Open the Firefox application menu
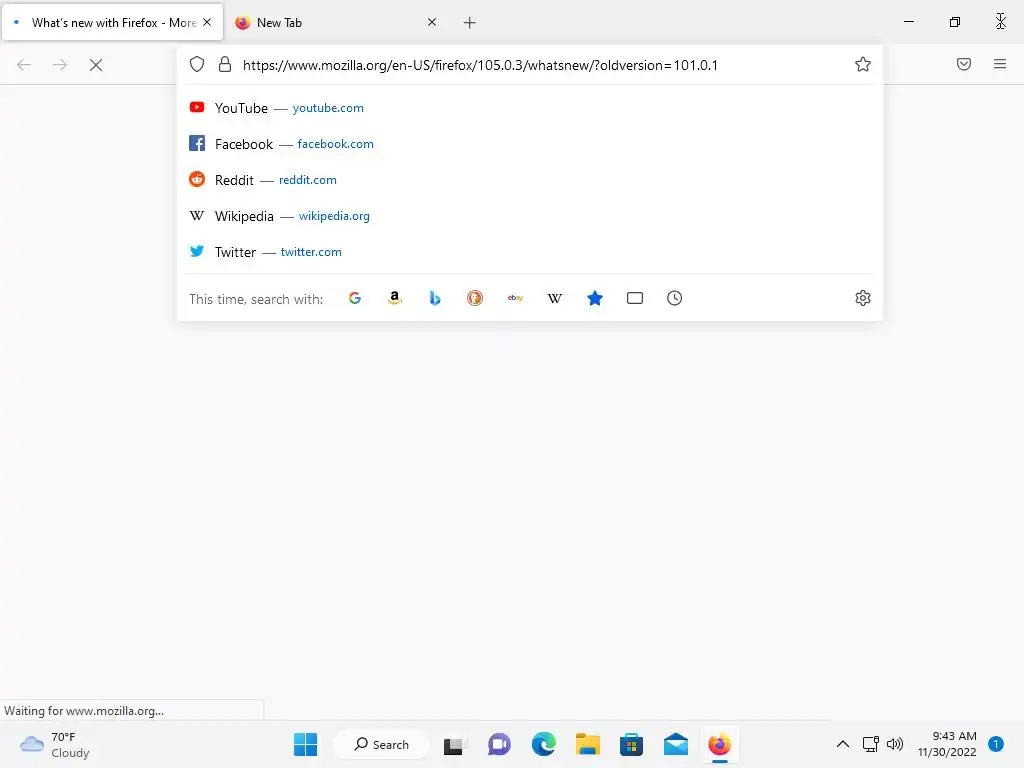Viewport: 1024px width, 768px height. tap(1000, 64)
